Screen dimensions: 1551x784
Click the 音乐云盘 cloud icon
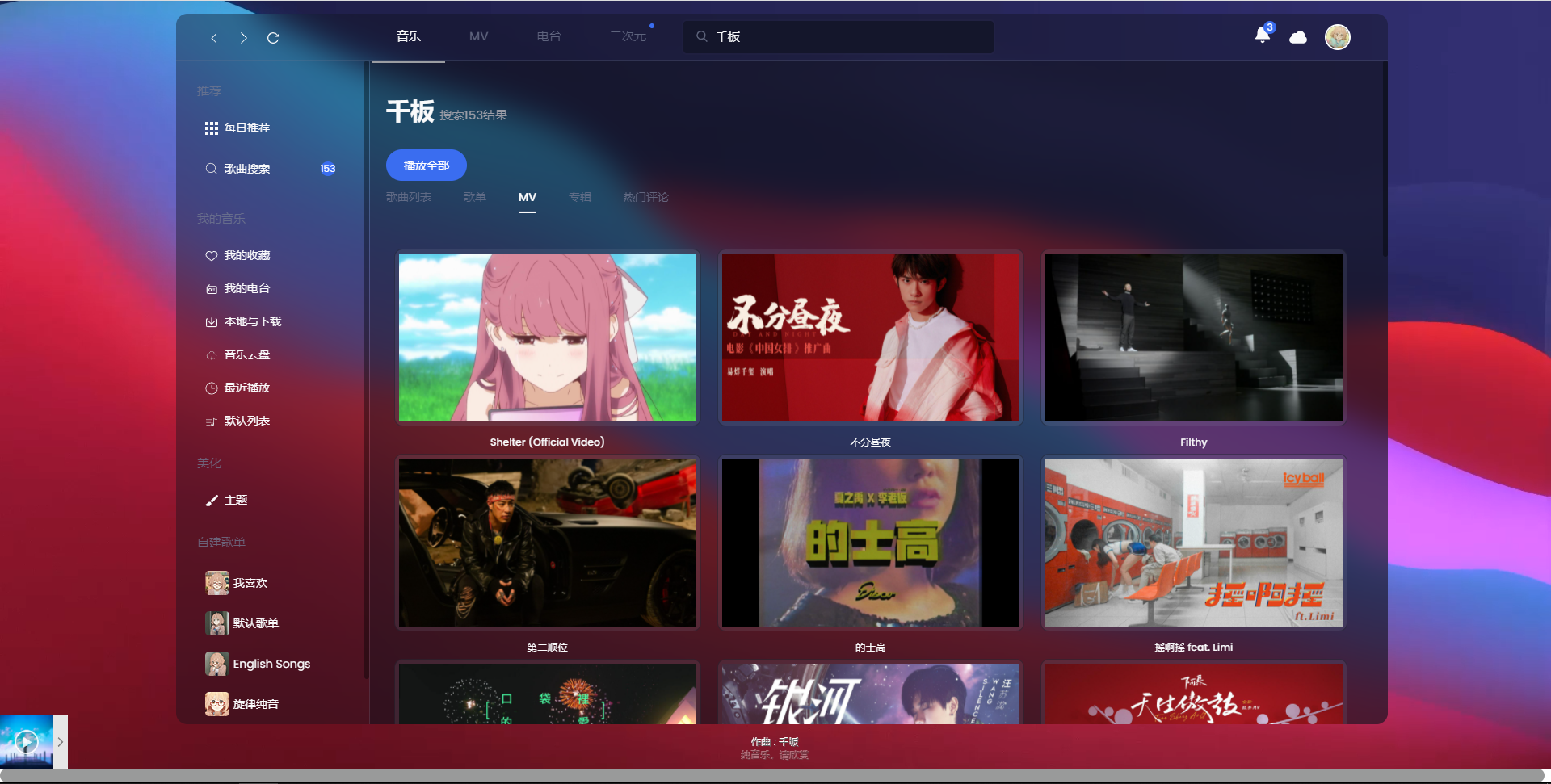212,354
